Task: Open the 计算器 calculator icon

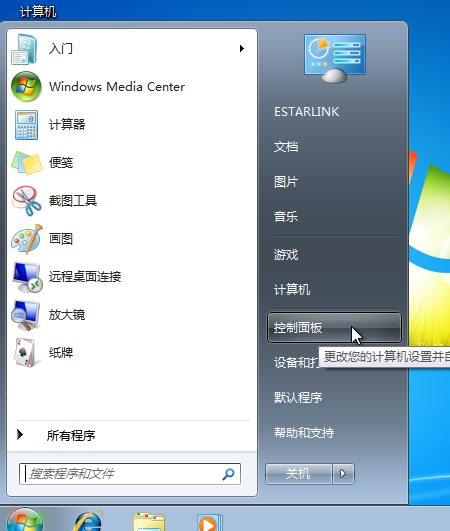Action: (x=26, y=125)
